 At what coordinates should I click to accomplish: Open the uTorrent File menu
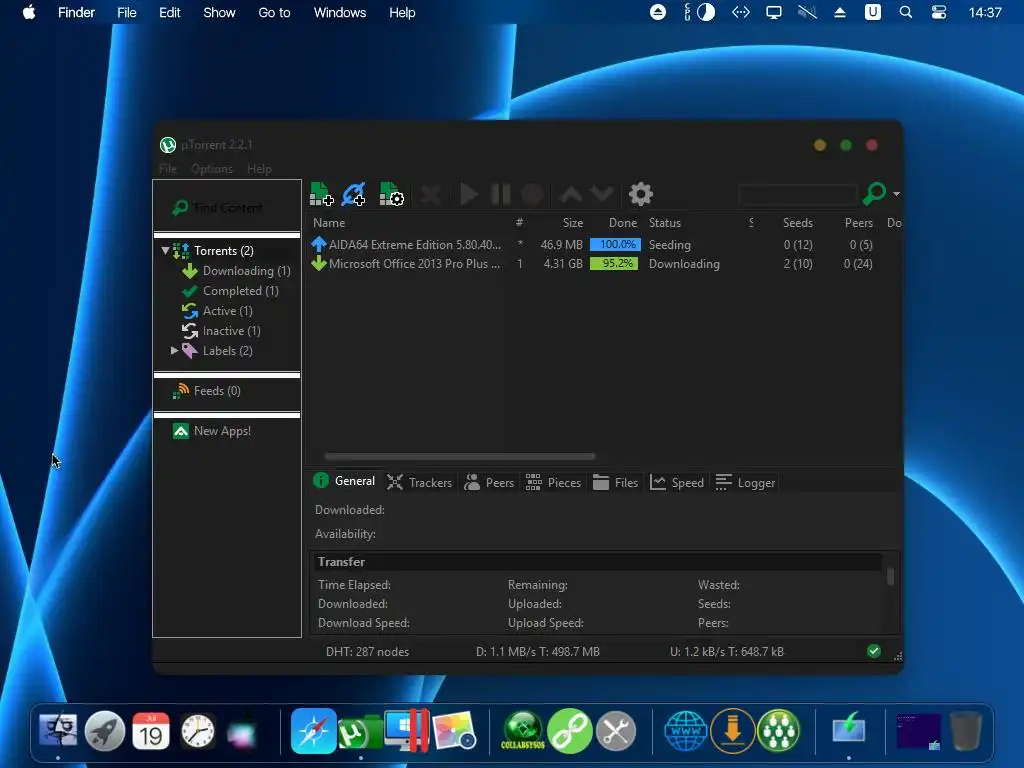click(x=168, y=168)
